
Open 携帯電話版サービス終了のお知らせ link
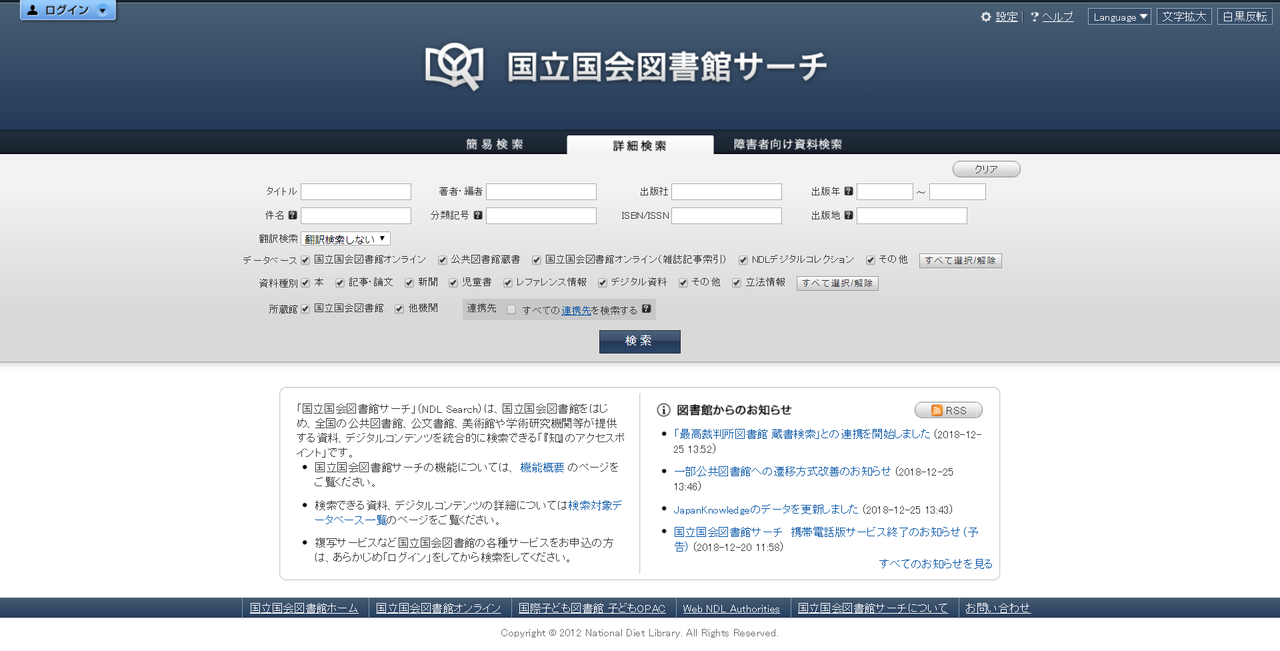coord(825,538)
